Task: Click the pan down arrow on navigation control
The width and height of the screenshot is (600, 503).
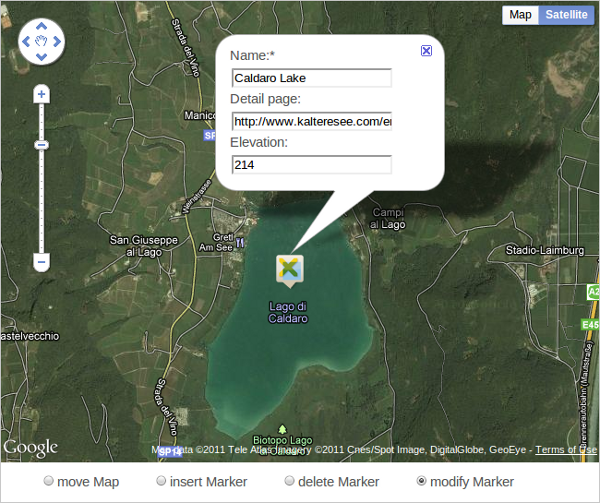Action: 41,58
